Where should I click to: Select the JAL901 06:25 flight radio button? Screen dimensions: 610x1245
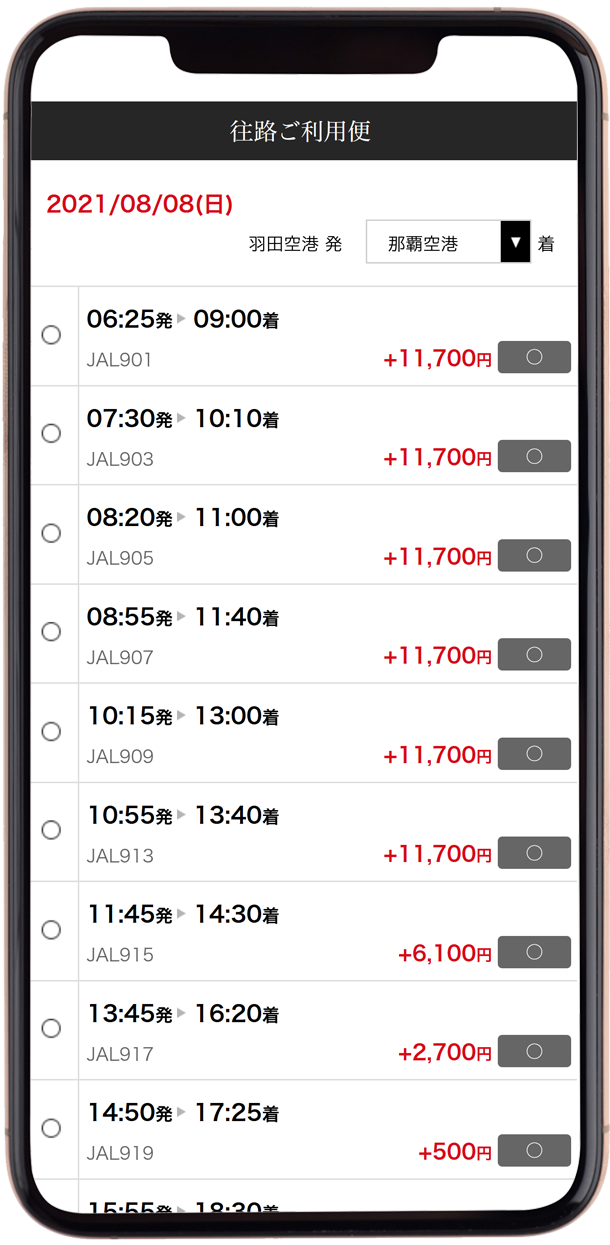[x=51, y=335]
